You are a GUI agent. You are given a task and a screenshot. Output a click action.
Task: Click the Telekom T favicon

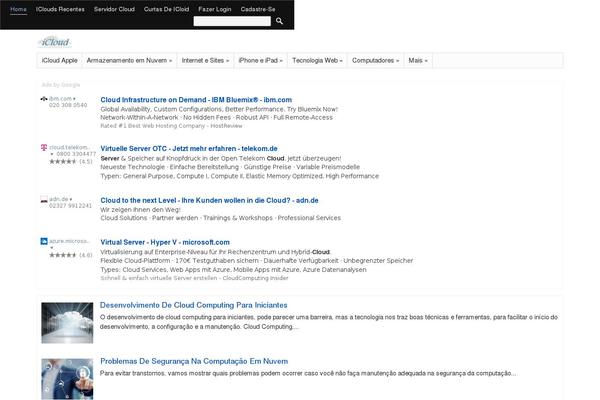44,147
